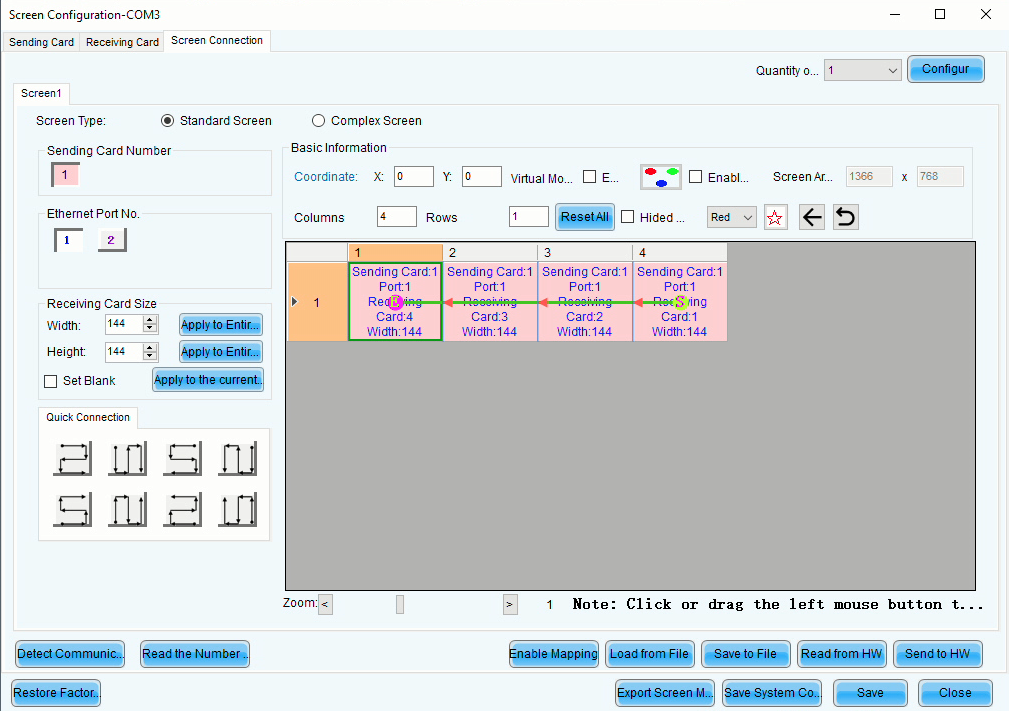Select Ethernet Port No. 2
This screenshot has width=1009, height=711.
click(x=111, y=240)
